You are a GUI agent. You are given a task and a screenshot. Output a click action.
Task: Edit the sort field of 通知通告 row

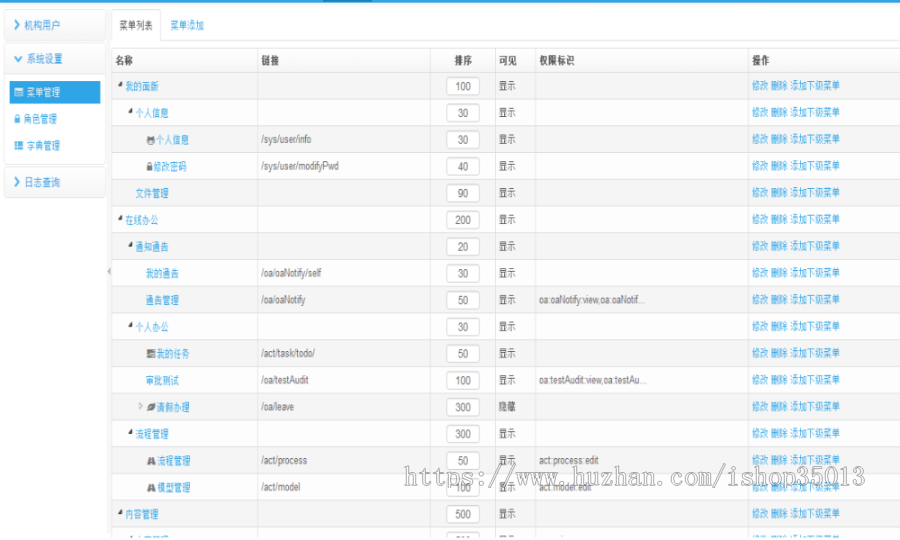point(463,247)
